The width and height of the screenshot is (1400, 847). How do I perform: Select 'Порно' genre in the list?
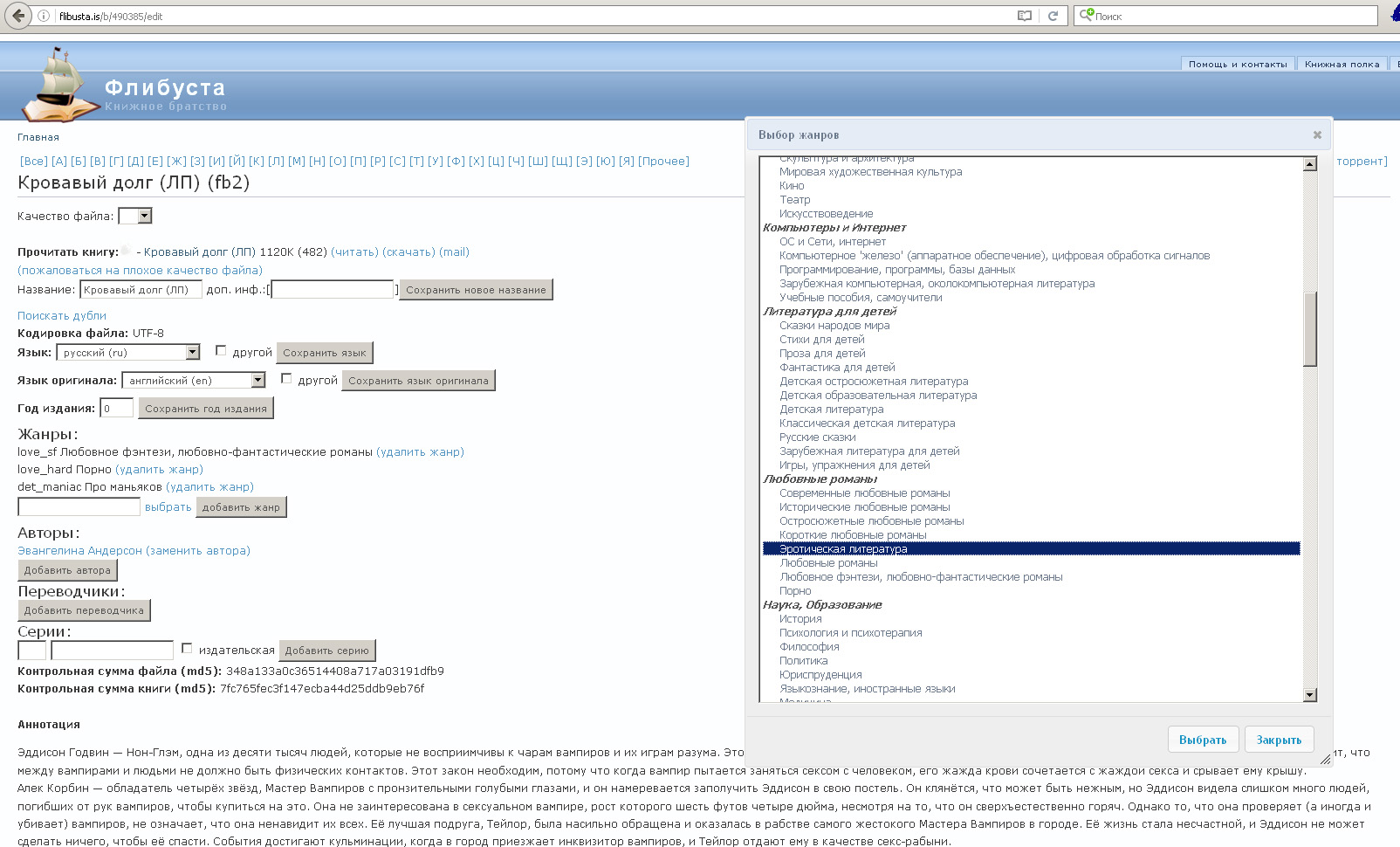point(795,591)
